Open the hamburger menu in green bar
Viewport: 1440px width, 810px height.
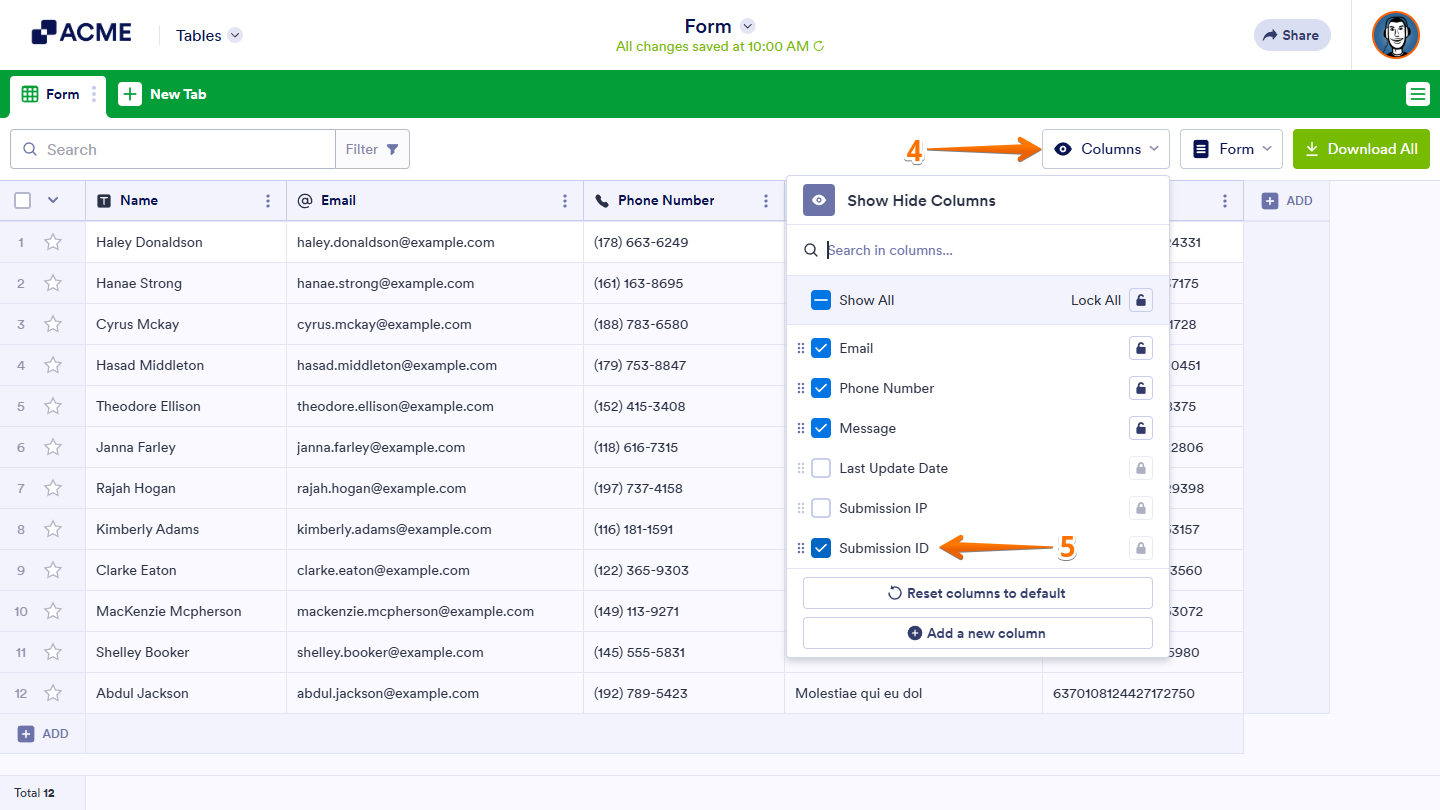[x=1417, y=94]
